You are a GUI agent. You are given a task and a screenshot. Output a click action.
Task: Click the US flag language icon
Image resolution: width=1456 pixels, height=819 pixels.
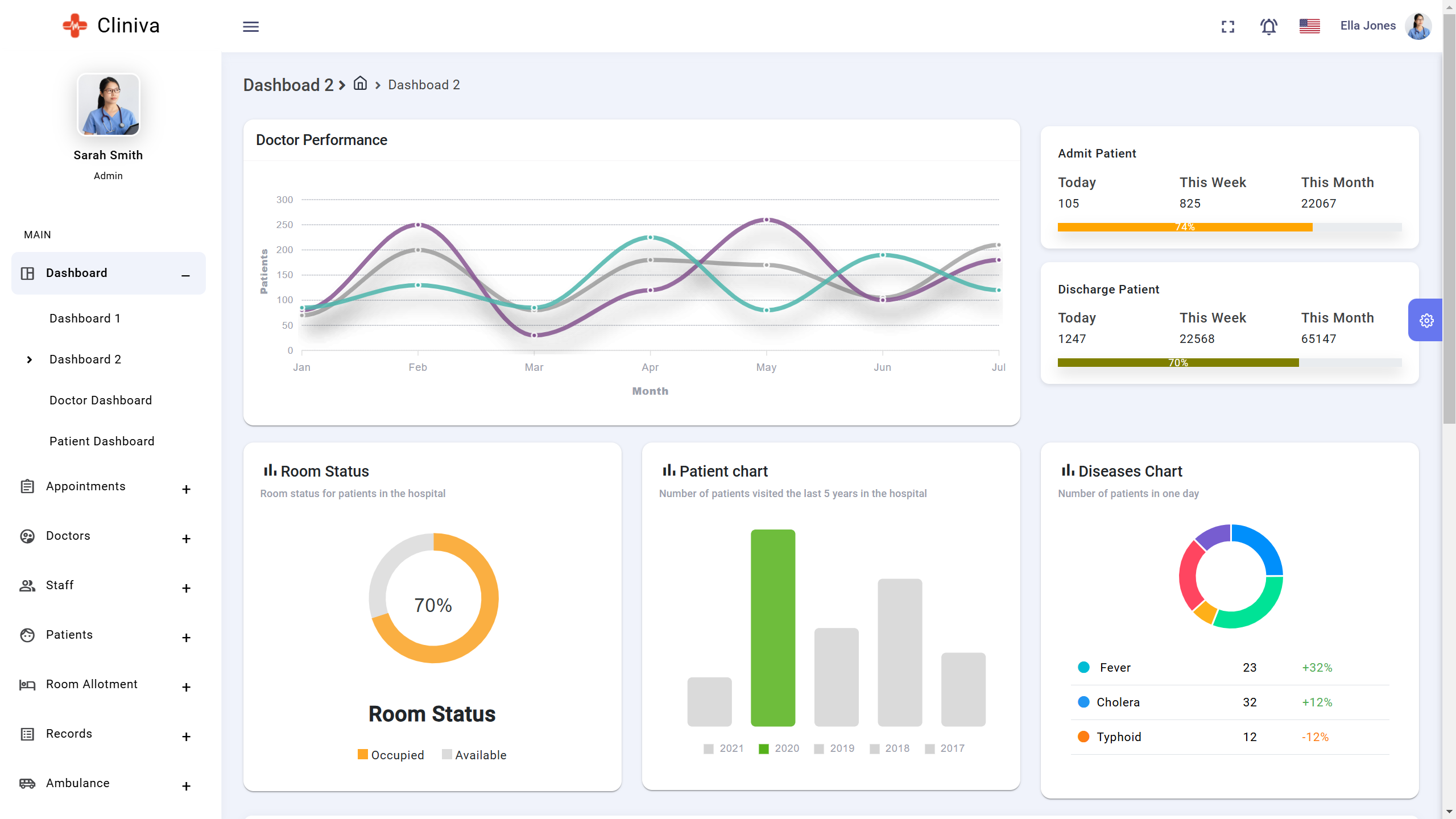click(x=1310, y=26)
